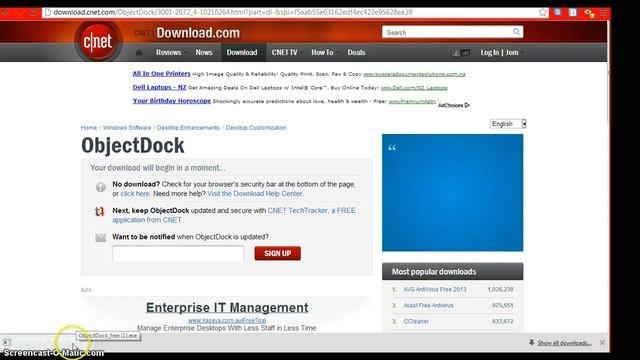This screenshot has width=640, height=360.
Task: Go to Desktop Enhancements breadcrumb
Action: (x=188, y=128)
